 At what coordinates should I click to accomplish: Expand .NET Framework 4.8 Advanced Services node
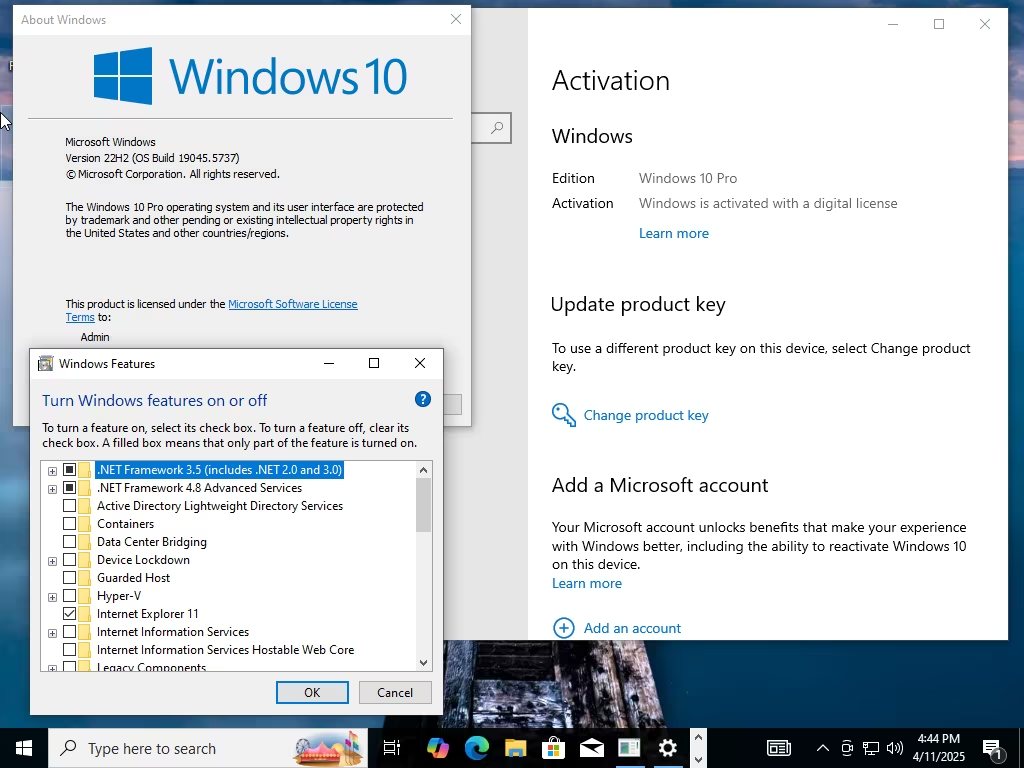[52, 488]
